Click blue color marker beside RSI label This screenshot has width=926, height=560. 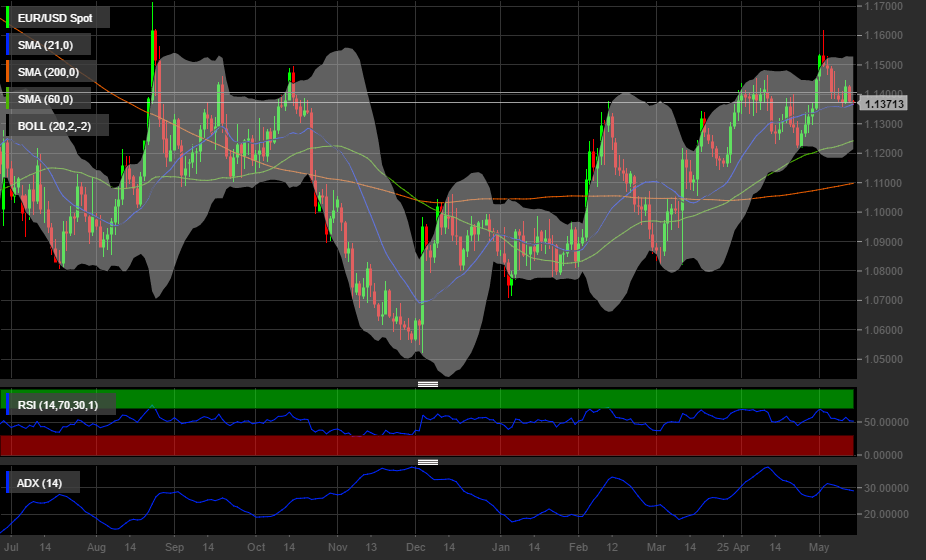pos(8,404)
